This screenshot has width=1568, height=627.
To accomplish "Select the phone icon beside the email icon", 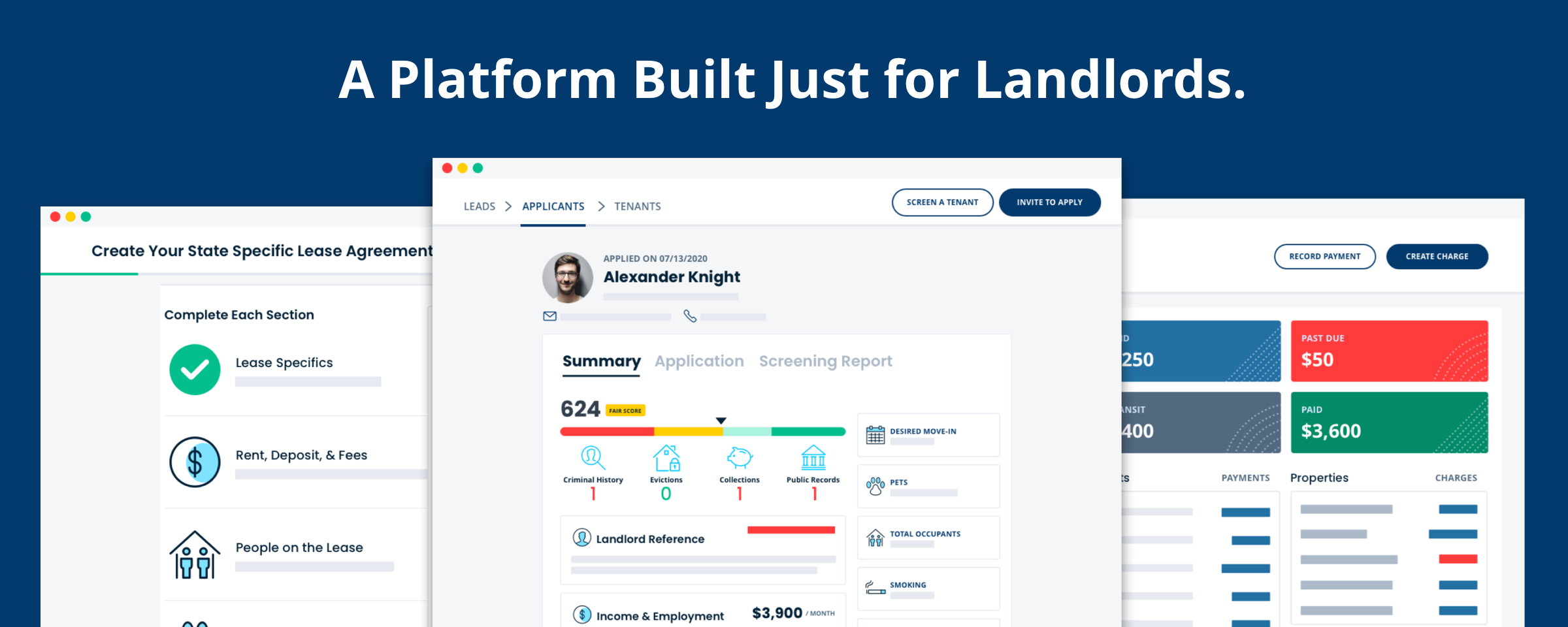I will pyautogui.click(x=691, y=316).
